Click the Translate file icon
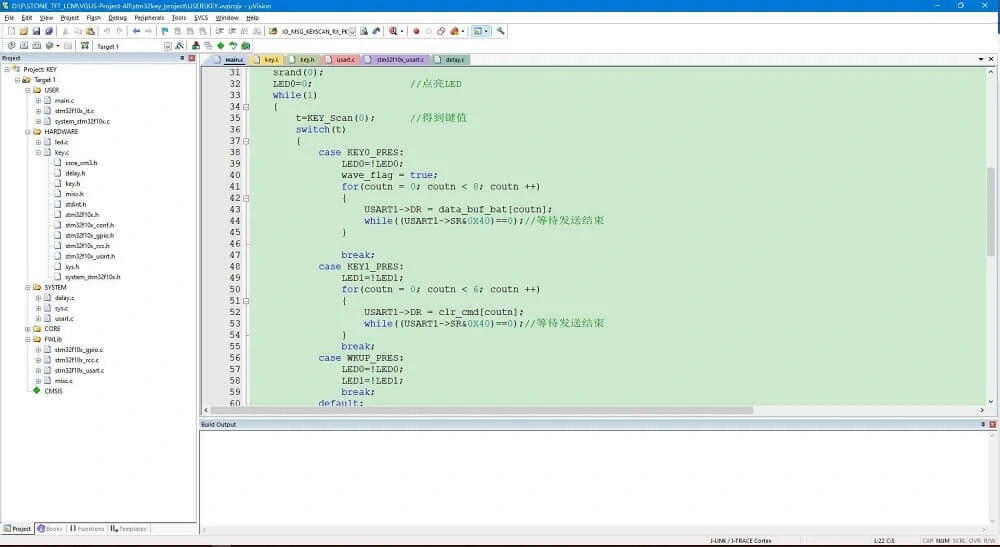The width and height of the screenshot is (1000, 547). (11, 46)
